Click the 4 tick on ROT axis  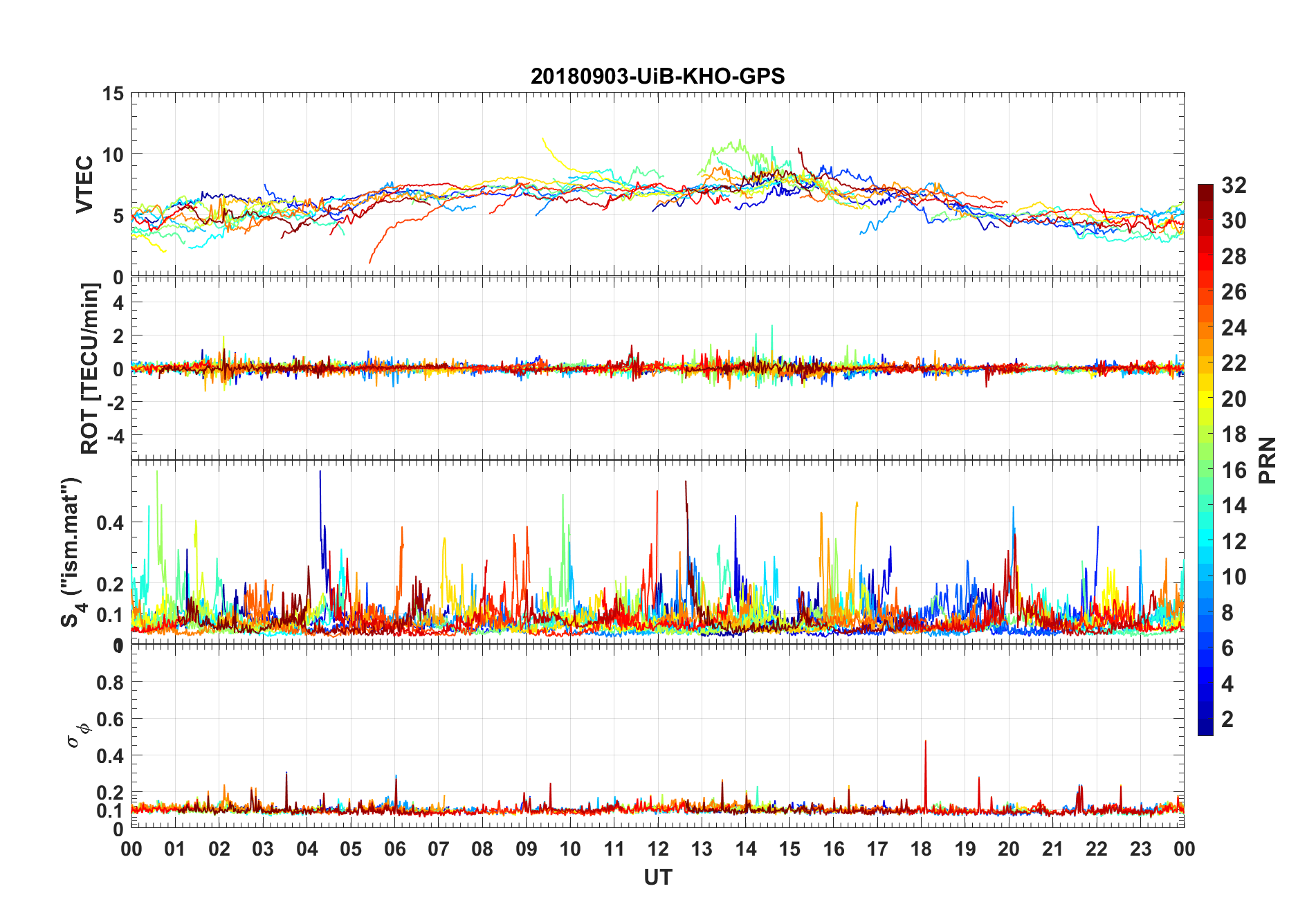pos(118,302)
